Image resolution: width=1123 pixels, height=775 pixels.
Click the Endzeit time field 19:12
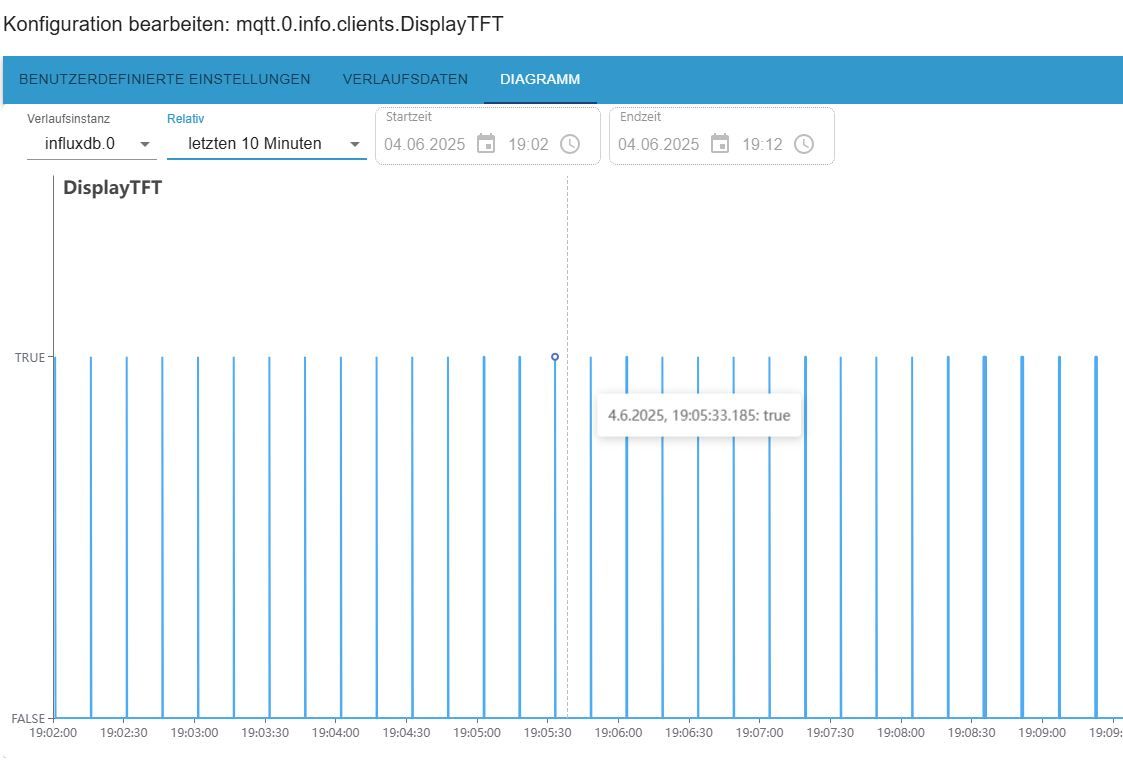click(x=763, y=145)
